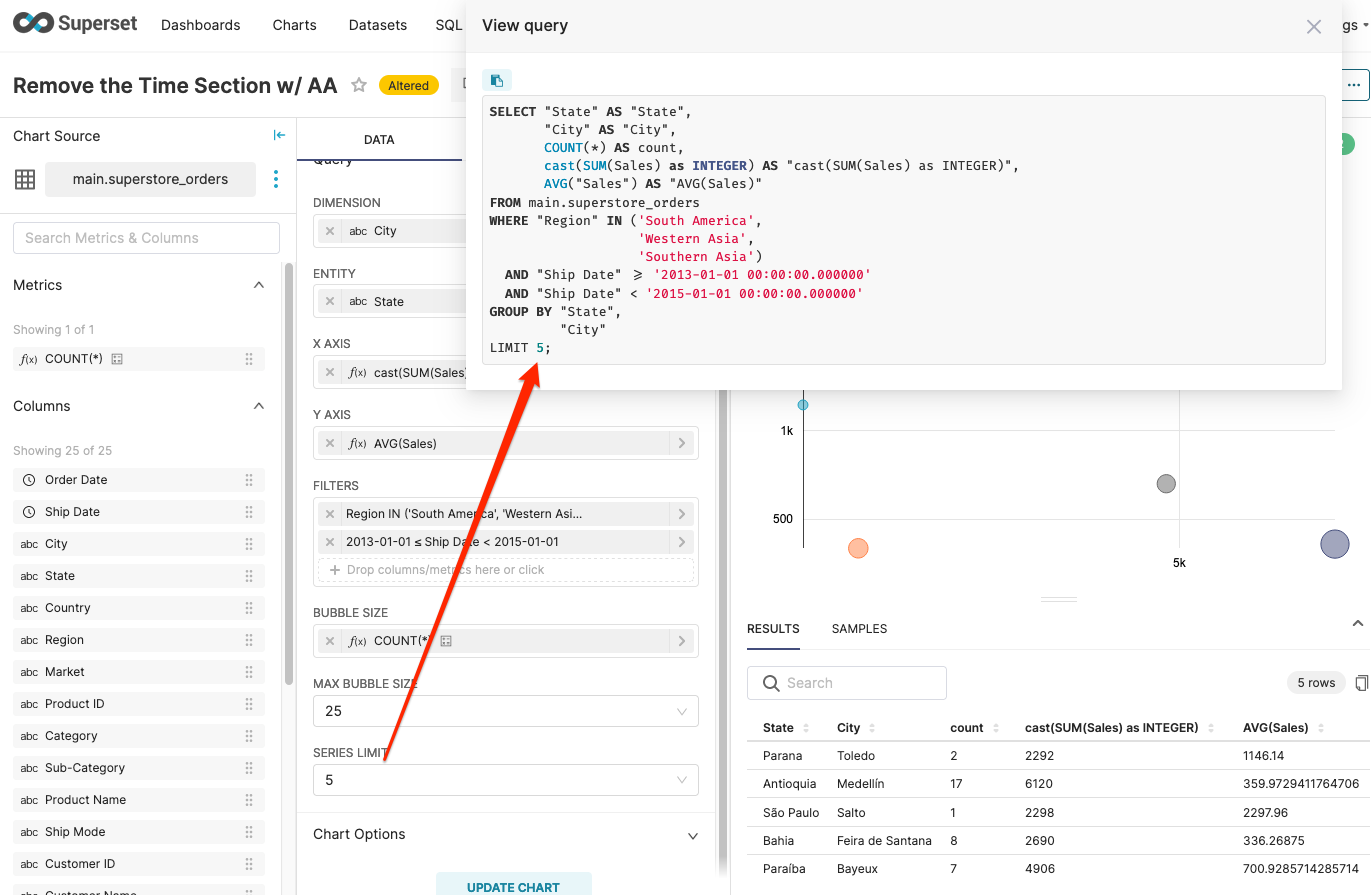Copy the query with clipboard icon

coord(497,80)
